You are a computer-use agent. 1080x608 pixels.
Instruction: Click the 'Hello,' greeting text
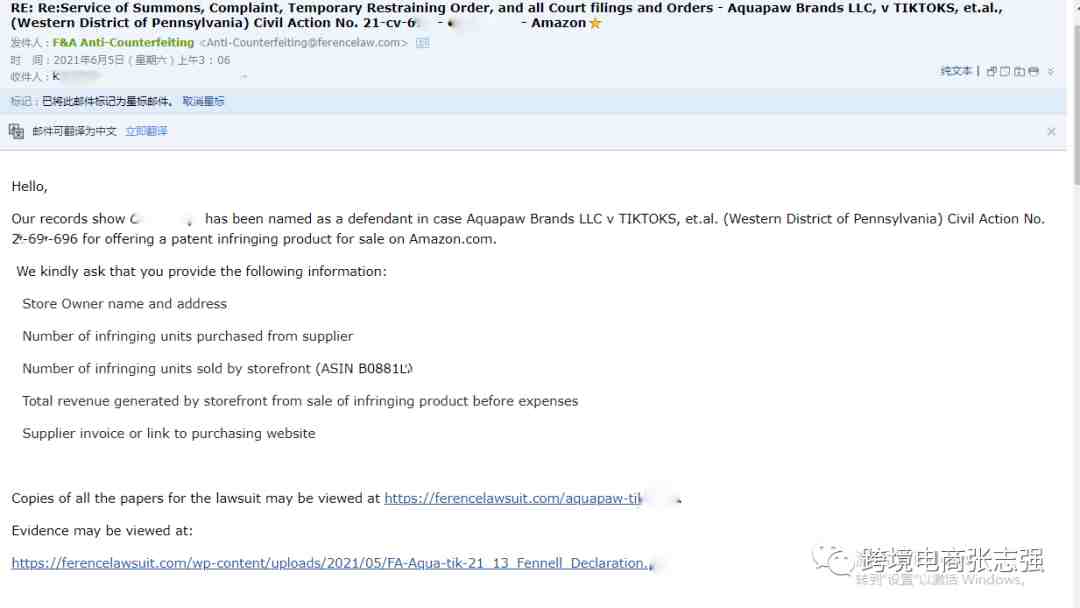coord(30,187)
